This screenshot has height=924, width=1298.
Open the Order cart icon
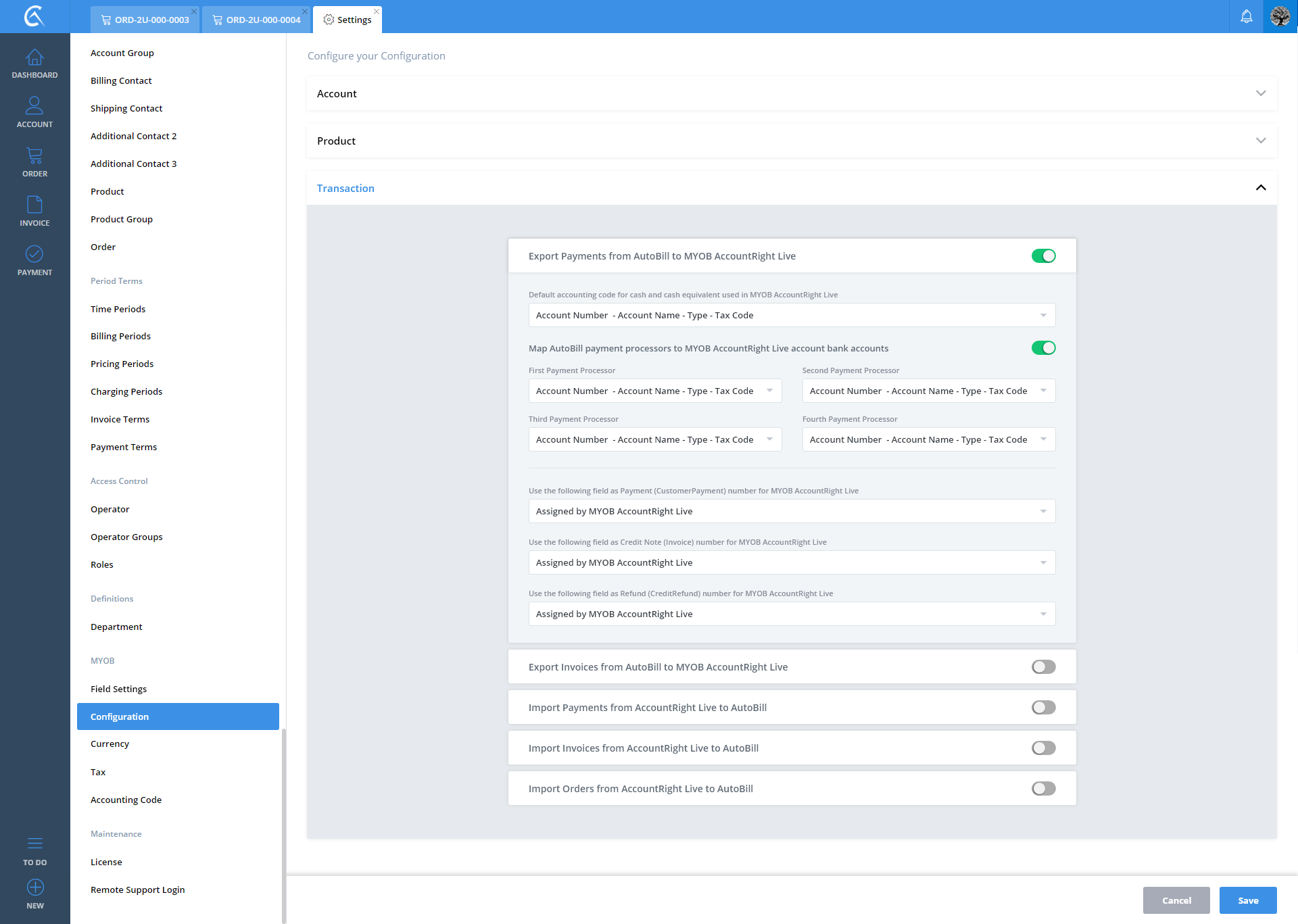pyautogui.click(x=34, y=156)
